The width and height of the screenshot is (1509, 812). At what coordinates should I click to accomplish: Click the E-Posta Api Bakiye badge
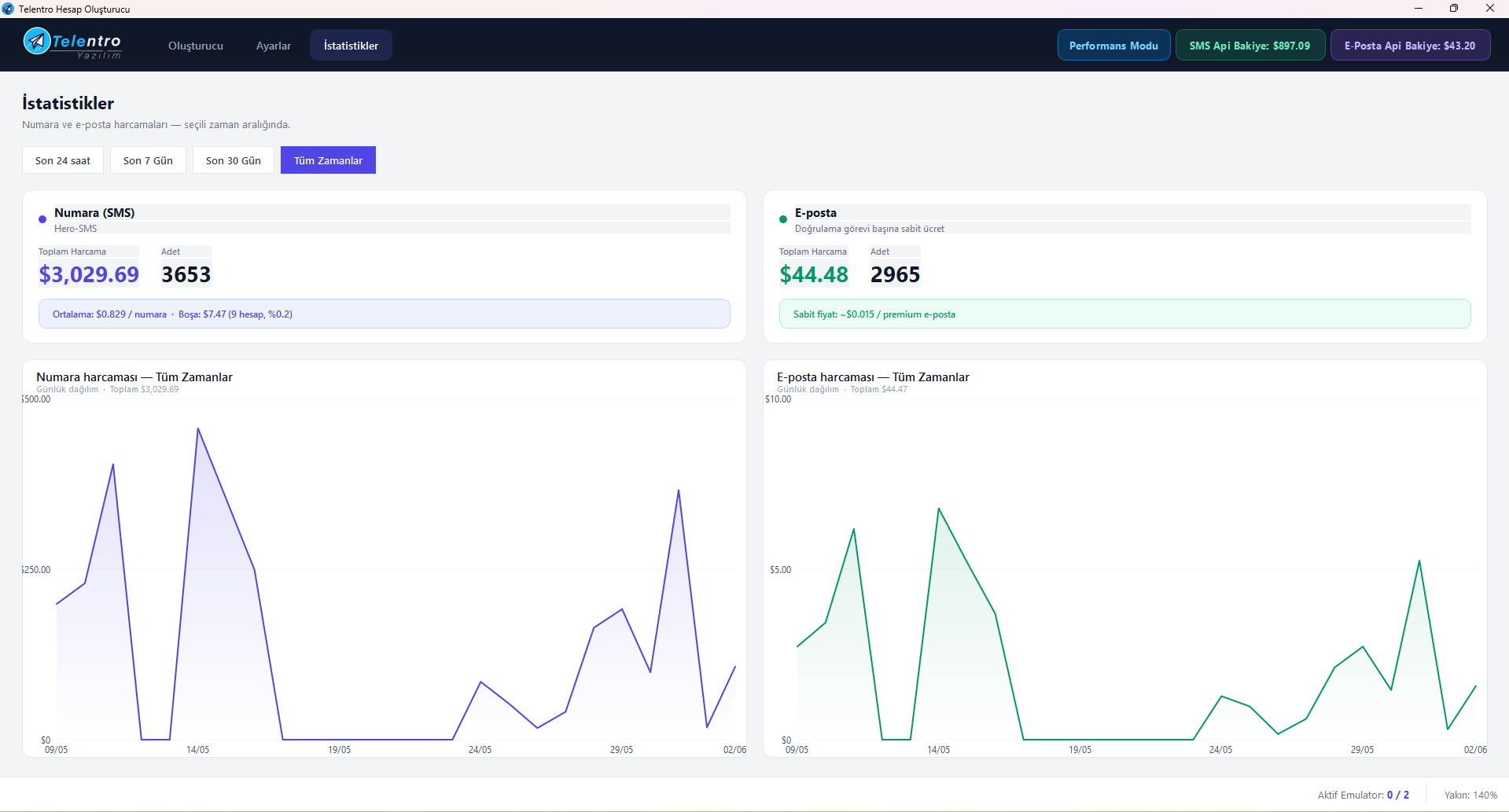1410,46
